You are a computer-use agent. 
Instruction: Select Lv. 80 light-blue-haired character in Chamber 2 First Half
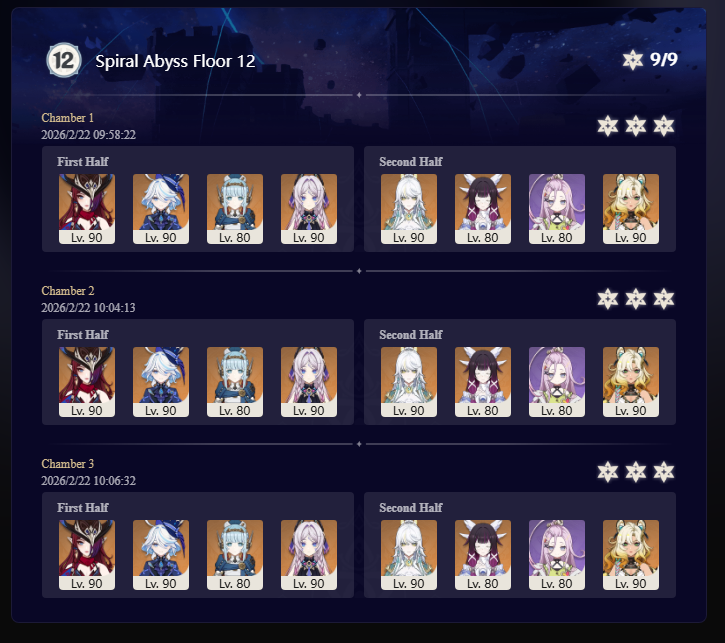pos(235,382)
